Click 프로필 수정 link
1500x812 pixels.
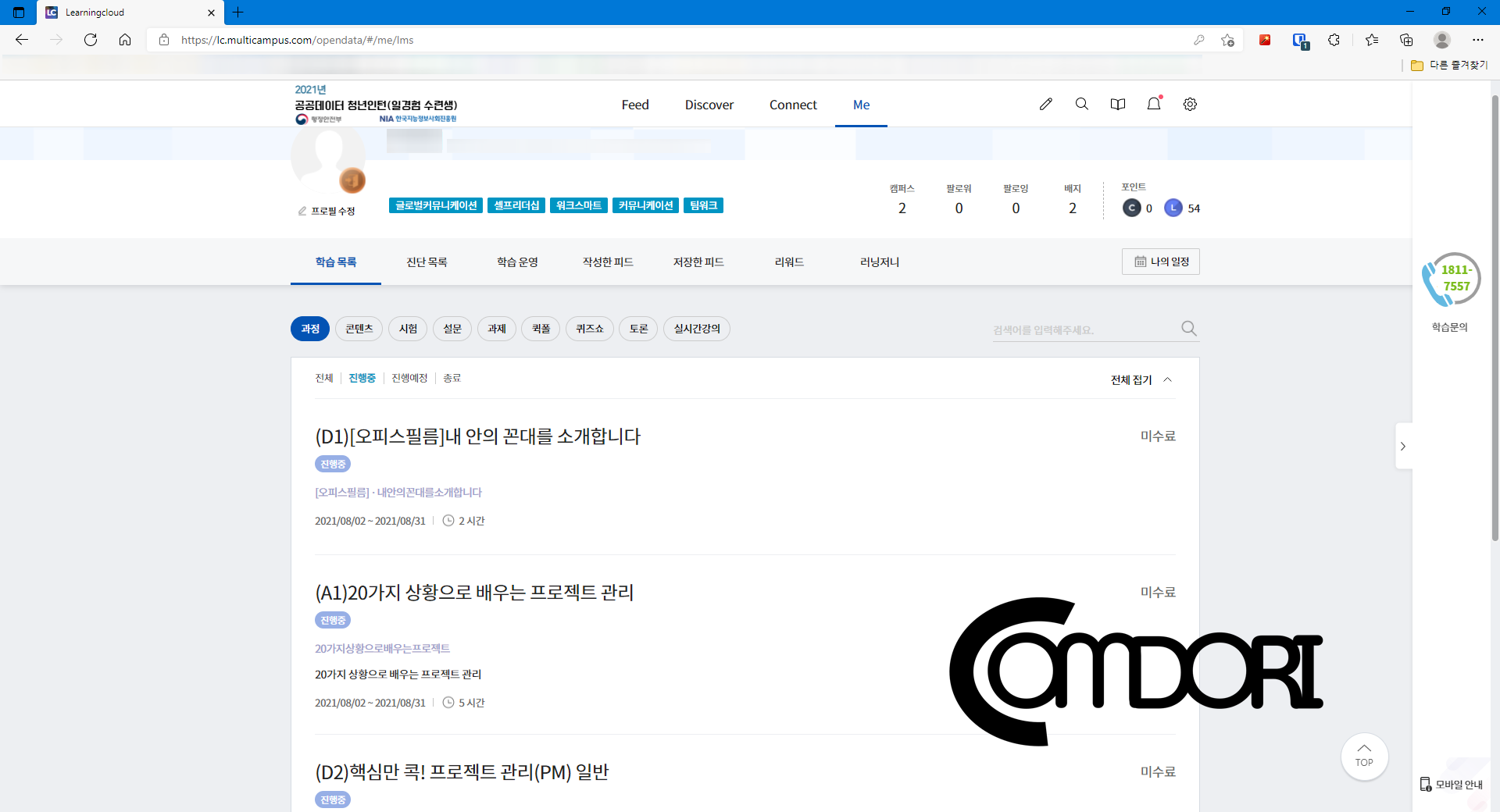pos(327,211)
